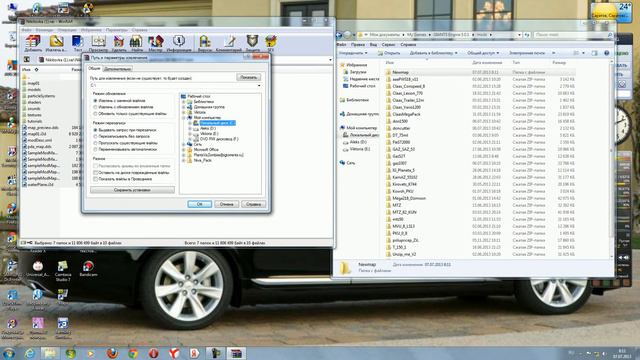Click the 'Сохранить установки' button
The height and width of the screenshot is (360, 640).
132,190
